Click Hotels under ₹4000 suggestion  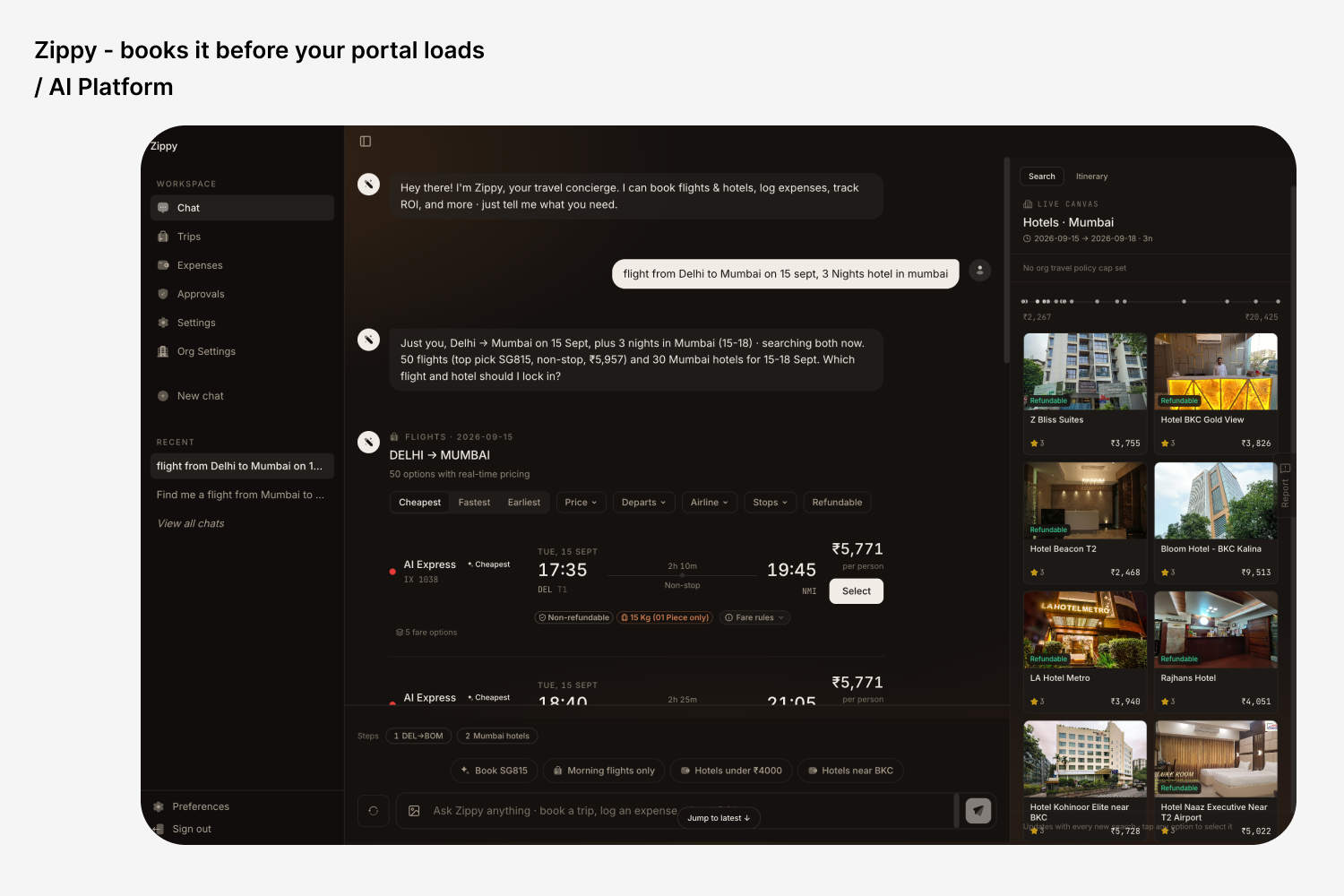click(x=731, y=771)
